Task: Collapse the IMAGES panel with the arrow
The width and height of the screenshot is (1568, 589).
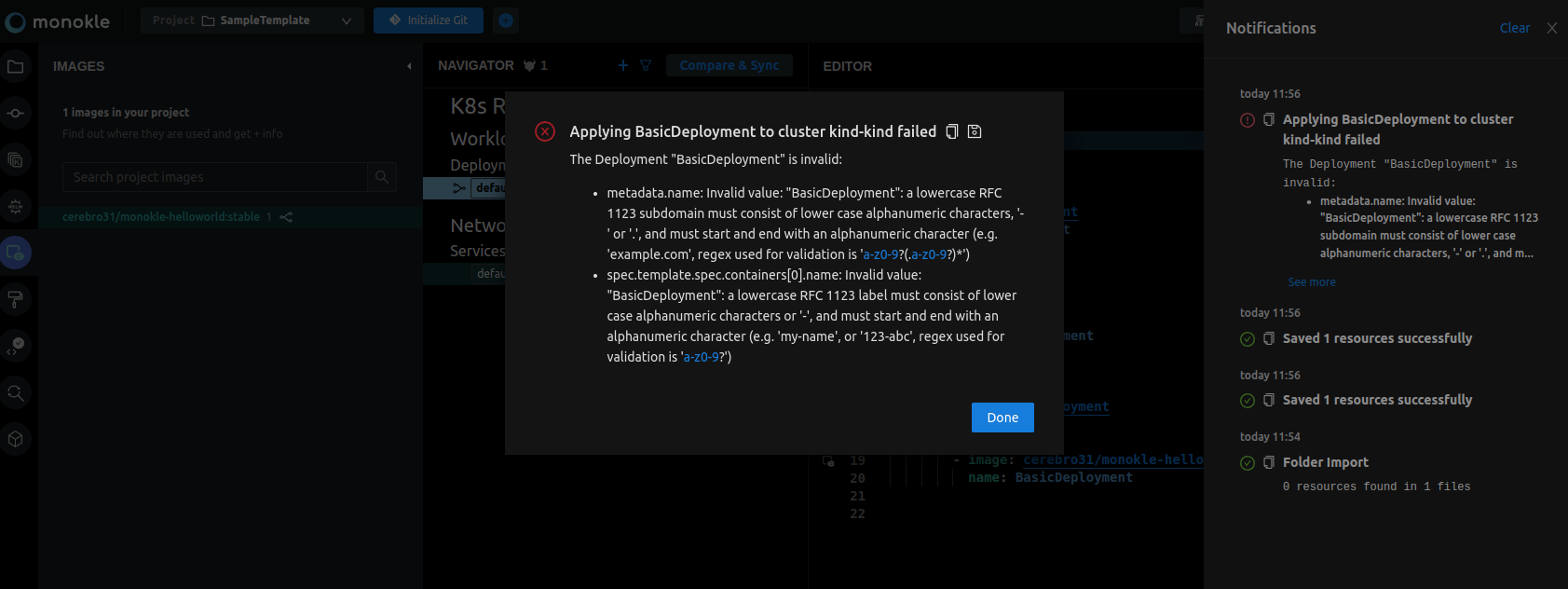Action: tap(409, 66)
